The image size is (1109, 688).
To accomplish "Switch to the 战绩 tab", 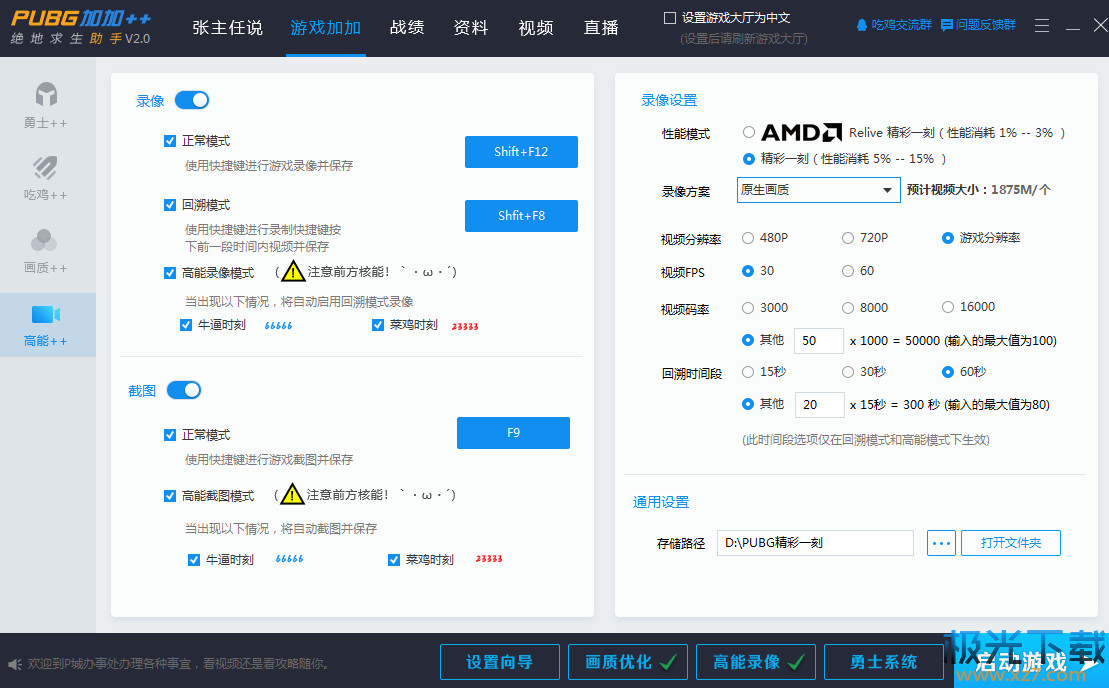I will click(408, 28).
